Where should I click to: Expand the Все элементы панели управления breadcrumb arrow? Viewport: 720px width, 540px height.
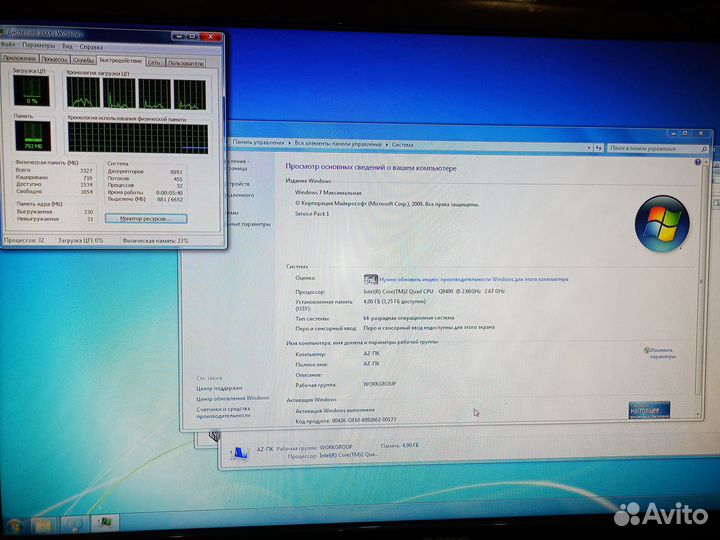(x=387, y=144)
